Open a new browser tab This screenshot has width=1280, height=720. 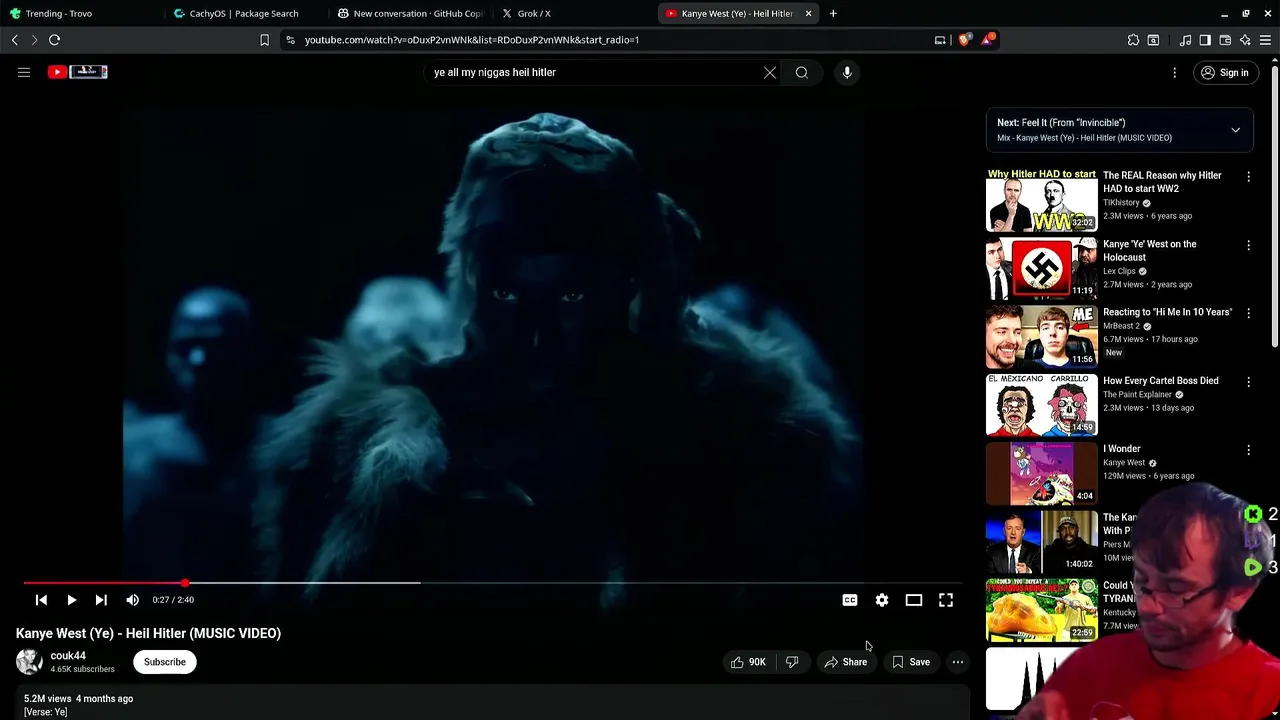point(833,13)
